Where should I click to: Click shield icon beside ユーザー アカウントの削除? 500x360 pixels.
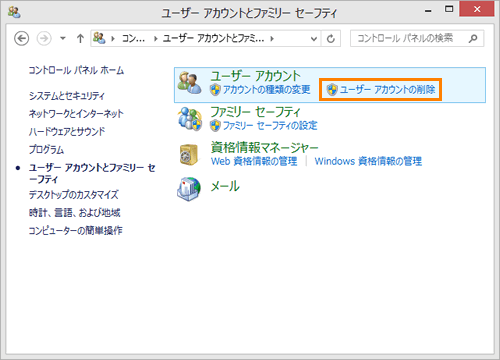pyautogui.click(x=332, y=89)
